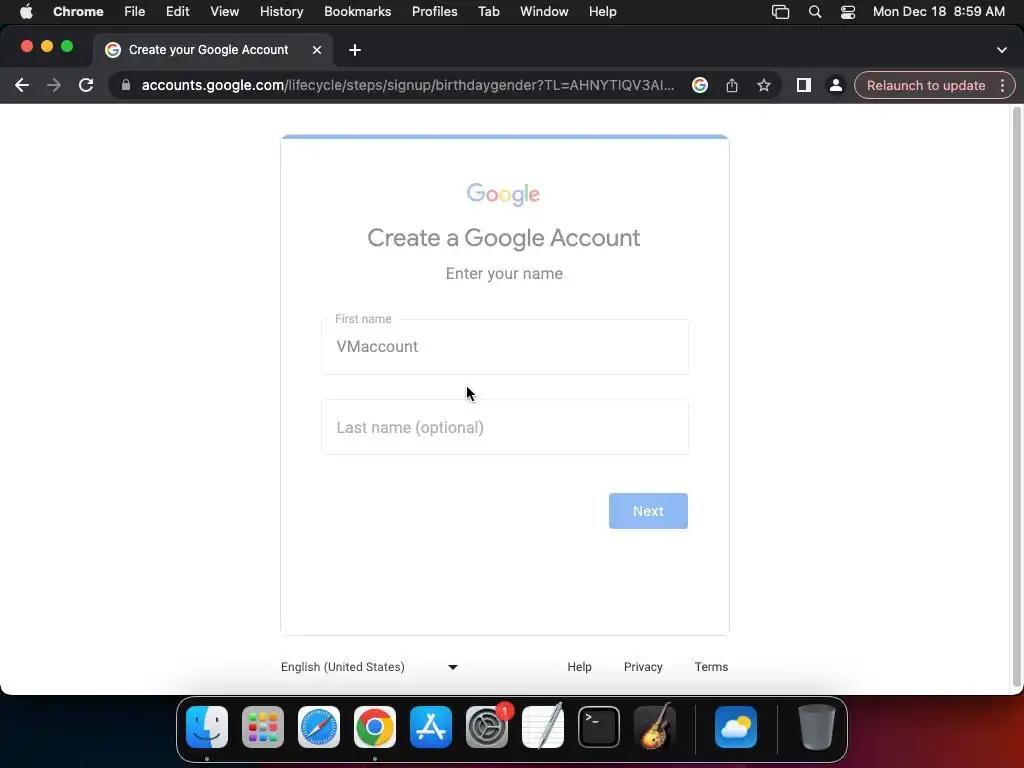Focus the First name field
1024x768 pixels.
[505, 347]
